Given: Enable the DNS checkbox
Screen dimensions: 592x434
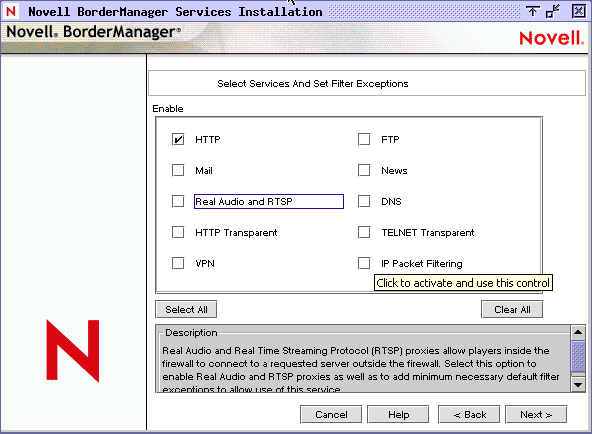Looking at the screenshot, I should tap(364, 201).
